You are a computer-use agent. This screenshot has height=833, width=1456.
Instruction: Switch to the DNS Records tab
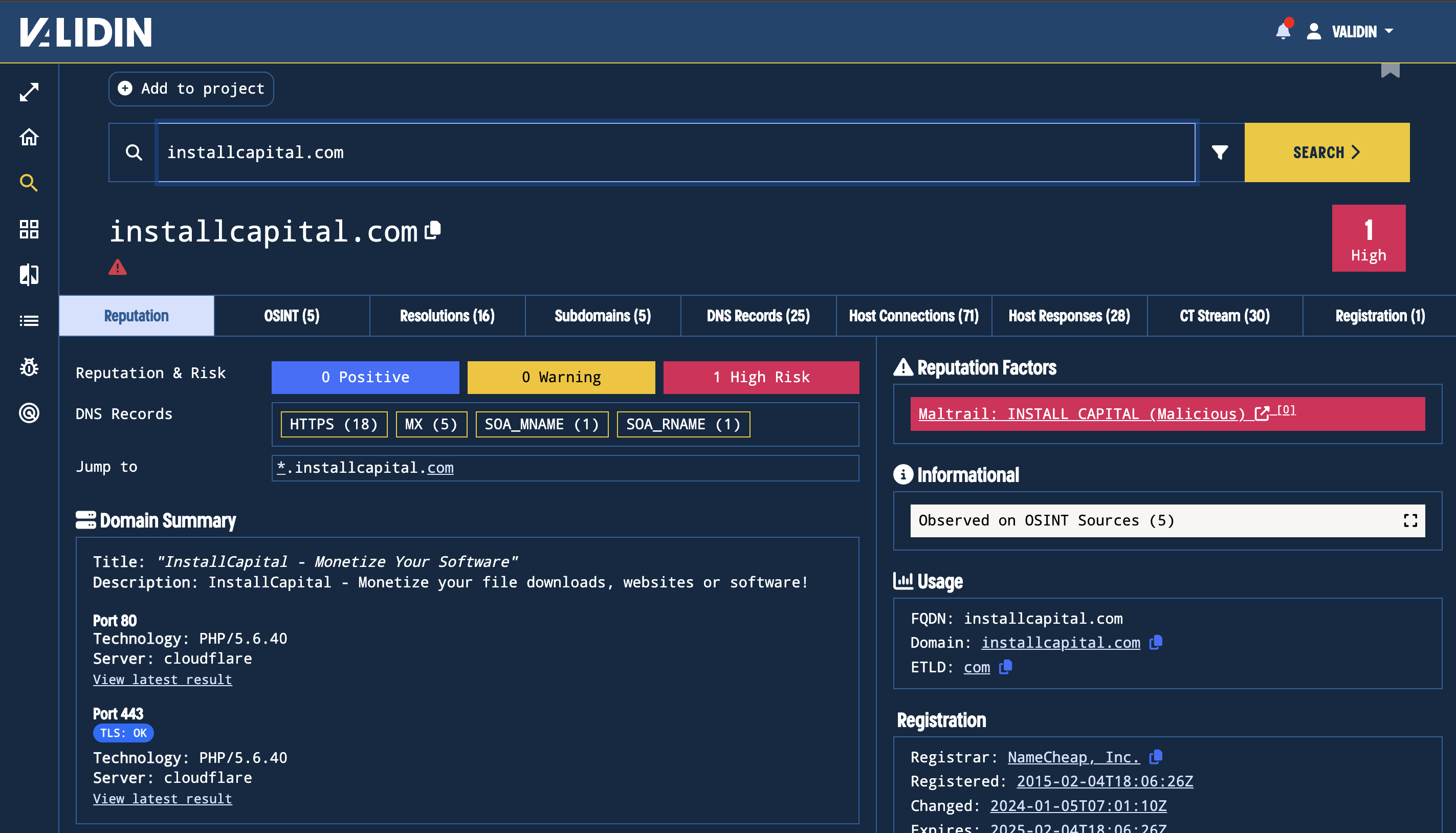coord(758,315)
